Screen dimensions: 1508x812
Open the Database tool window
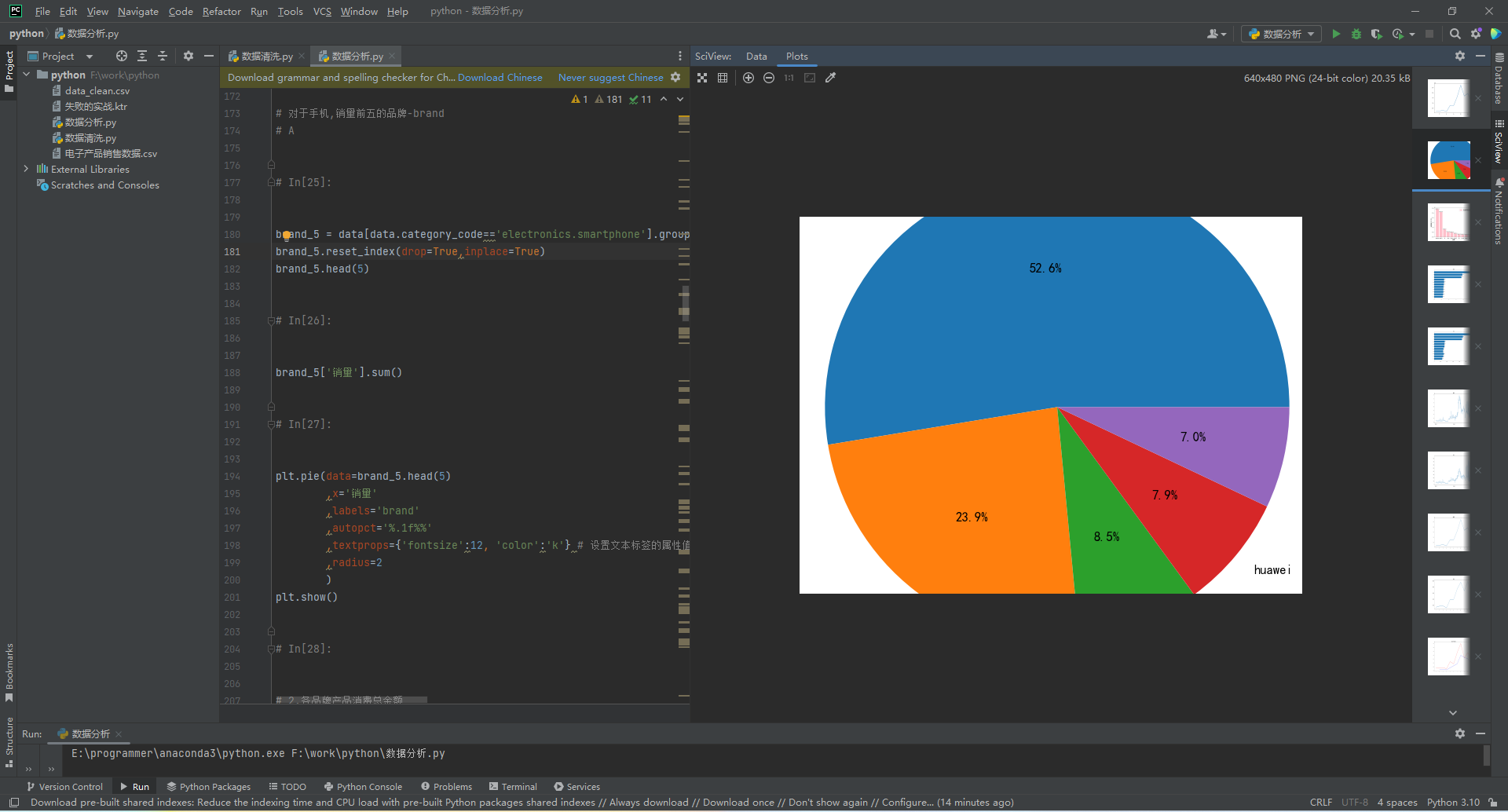(x=1499, y=79)
